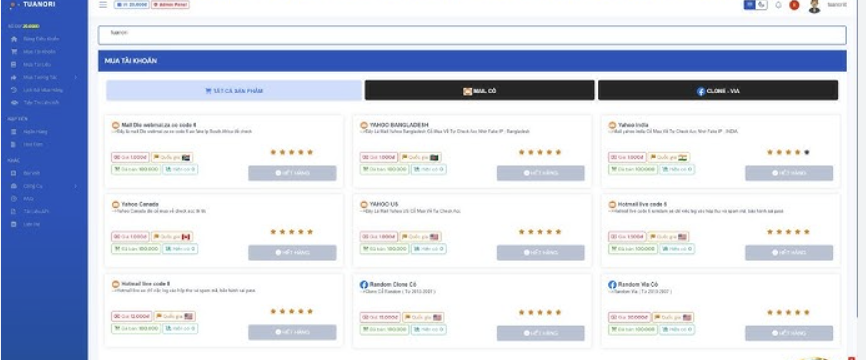Click star rating on Yahoo India card
866x360 pixels.
(789, 152)
